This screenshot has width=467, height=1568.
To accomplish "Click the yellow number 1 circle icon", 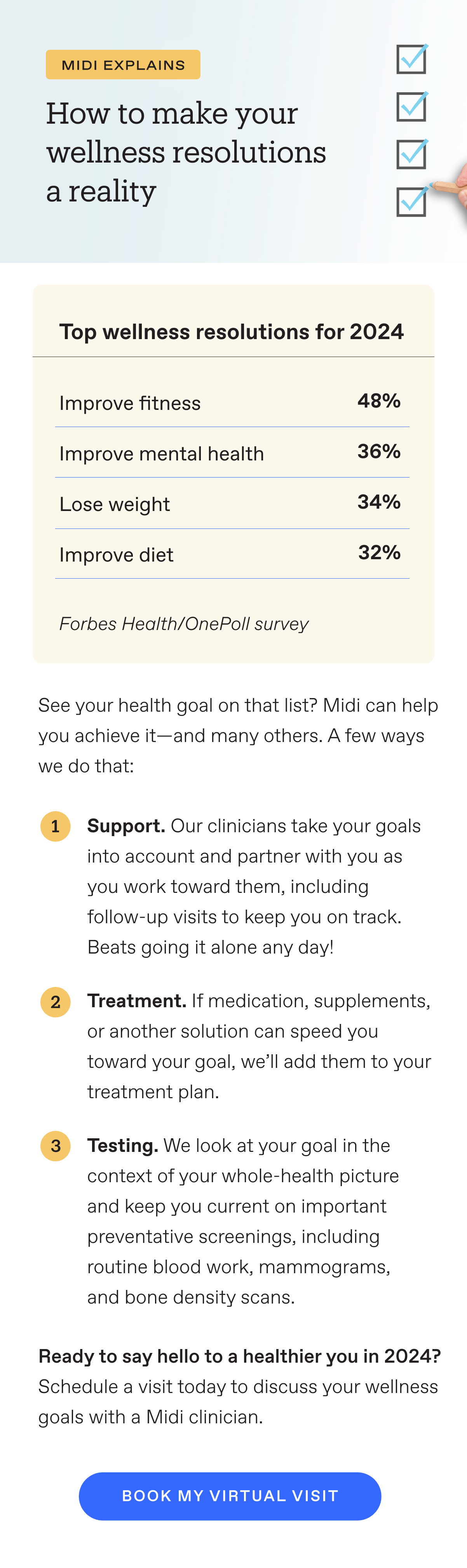I will 55,826.
